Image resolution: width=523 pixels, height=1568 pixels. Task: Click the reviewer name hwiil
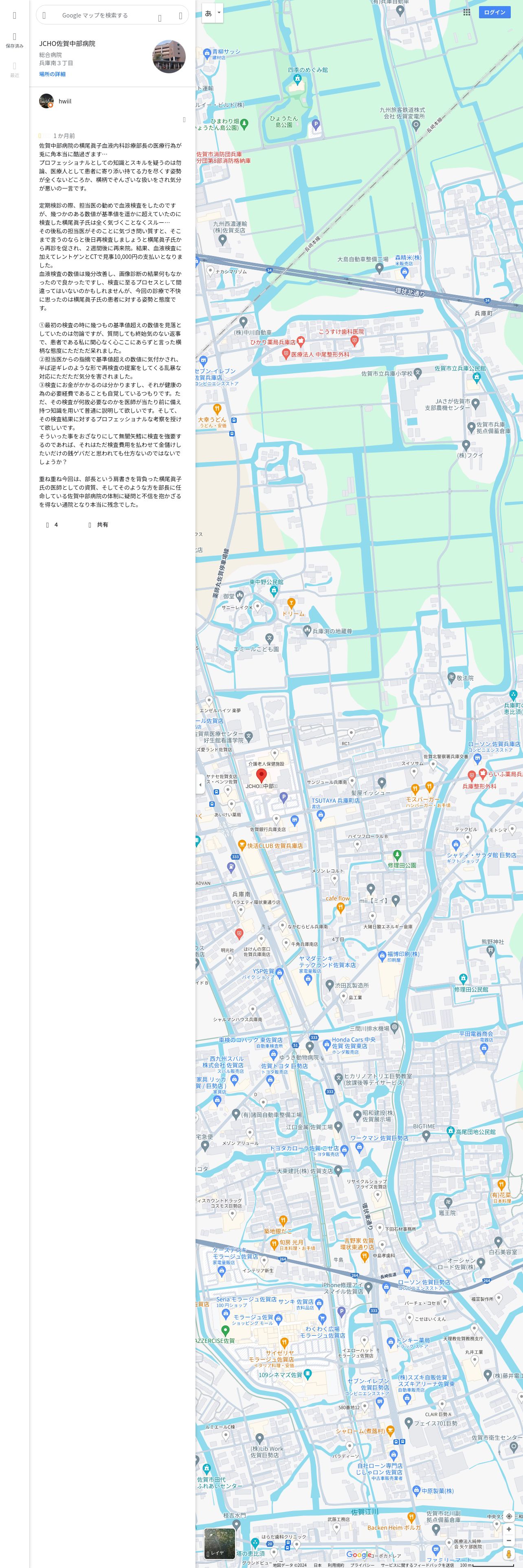(64, 101)
